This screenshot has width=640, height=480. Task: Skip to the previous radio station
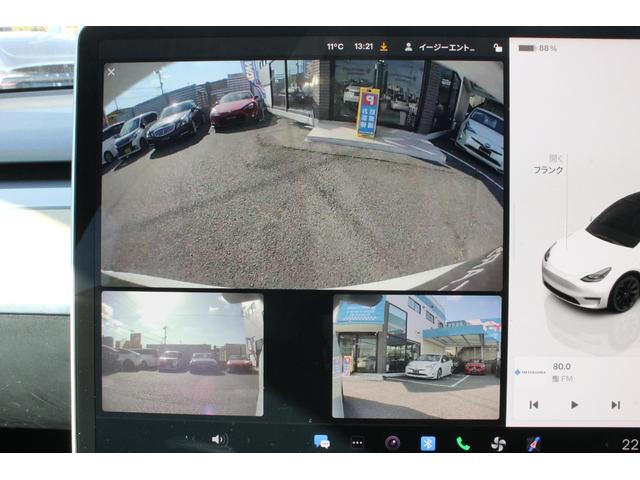pos(534,404)
